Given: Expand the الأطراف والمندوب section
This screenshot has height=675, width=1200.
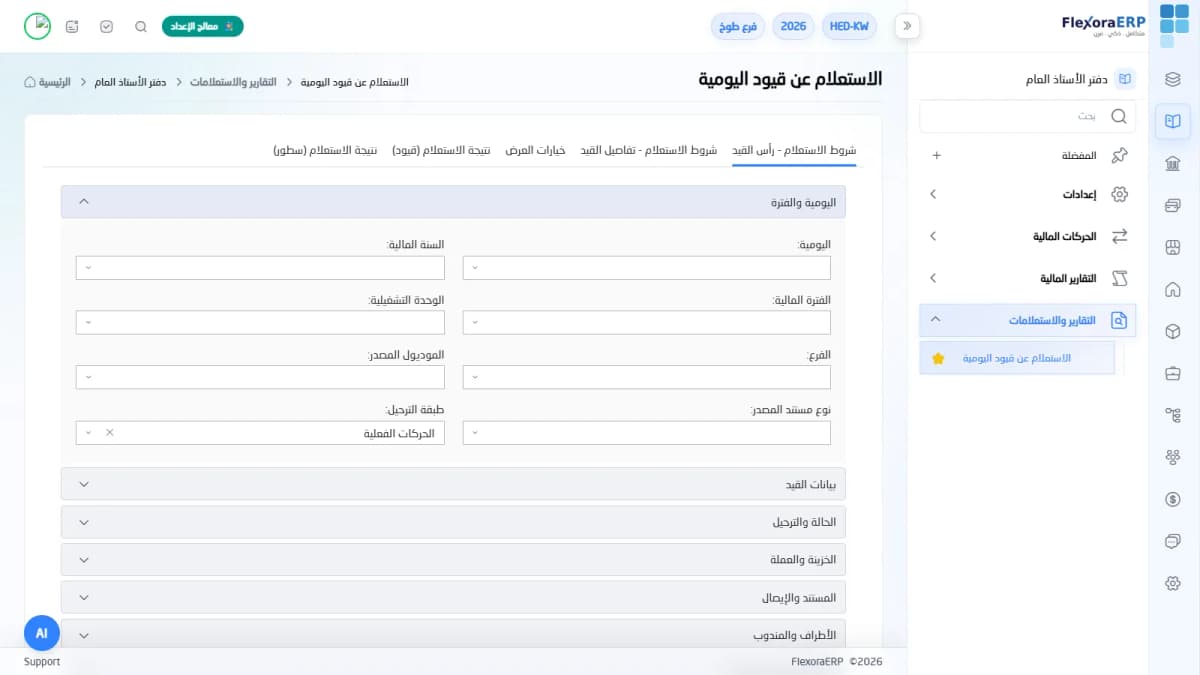Looking at the screenshot, I should 453,635.
